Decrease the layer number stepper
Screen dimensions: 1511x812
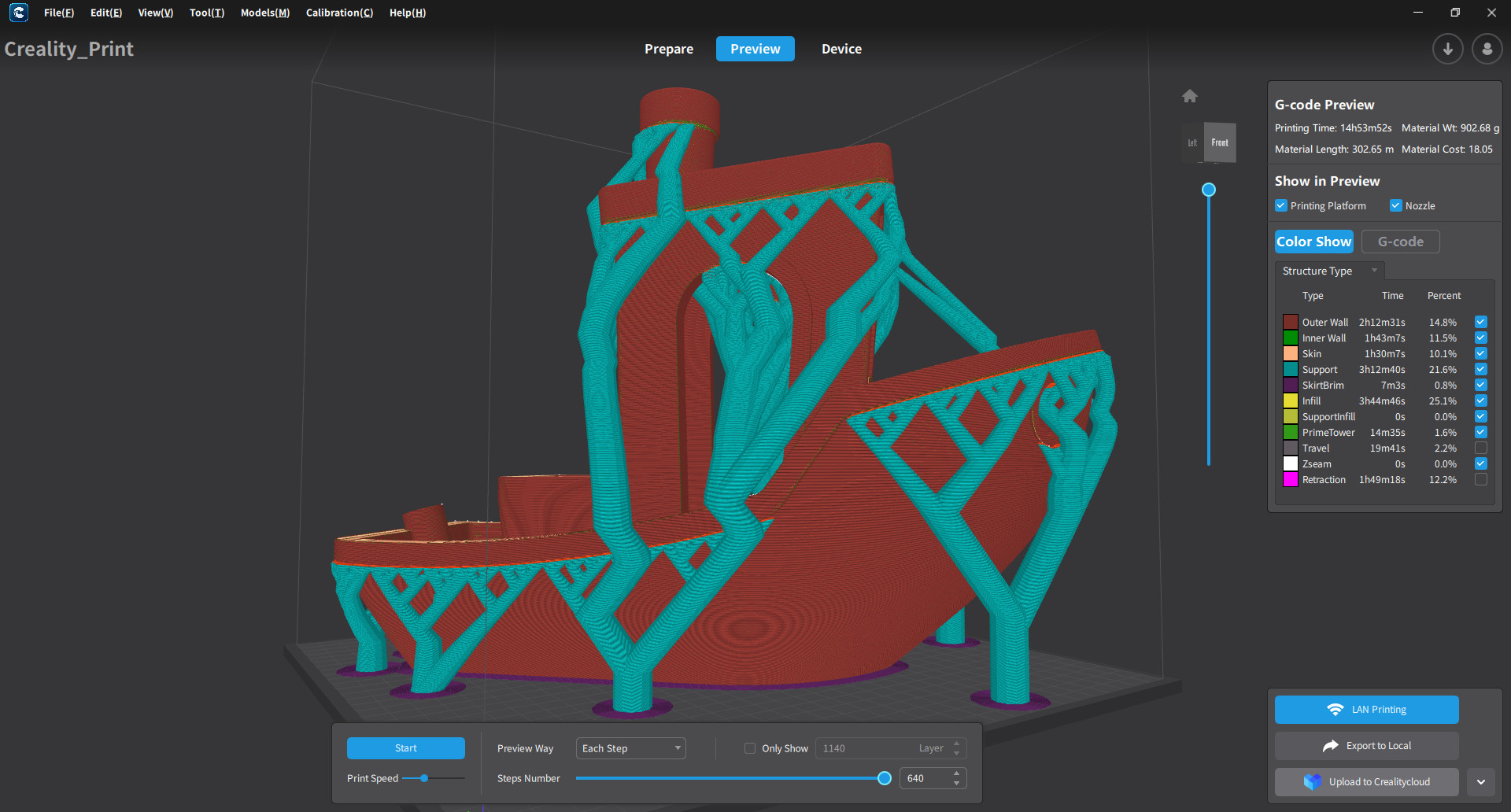[x=956, y=753]
